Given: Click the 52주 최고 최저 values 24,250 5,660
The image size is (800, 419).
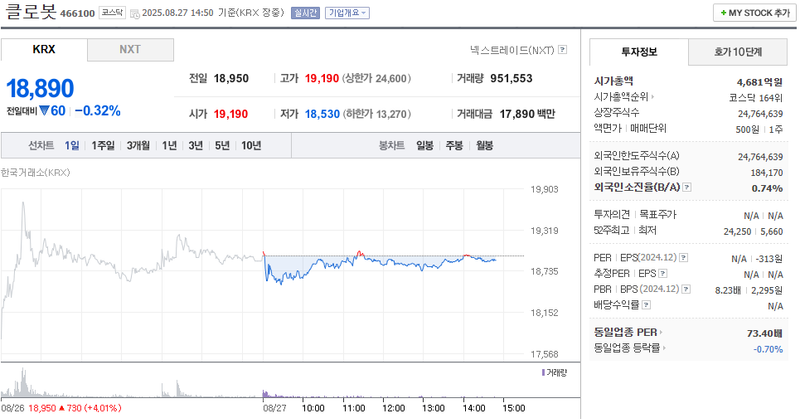Looking at the screenshot, I should pyautogui.click(x=753, y=231).
